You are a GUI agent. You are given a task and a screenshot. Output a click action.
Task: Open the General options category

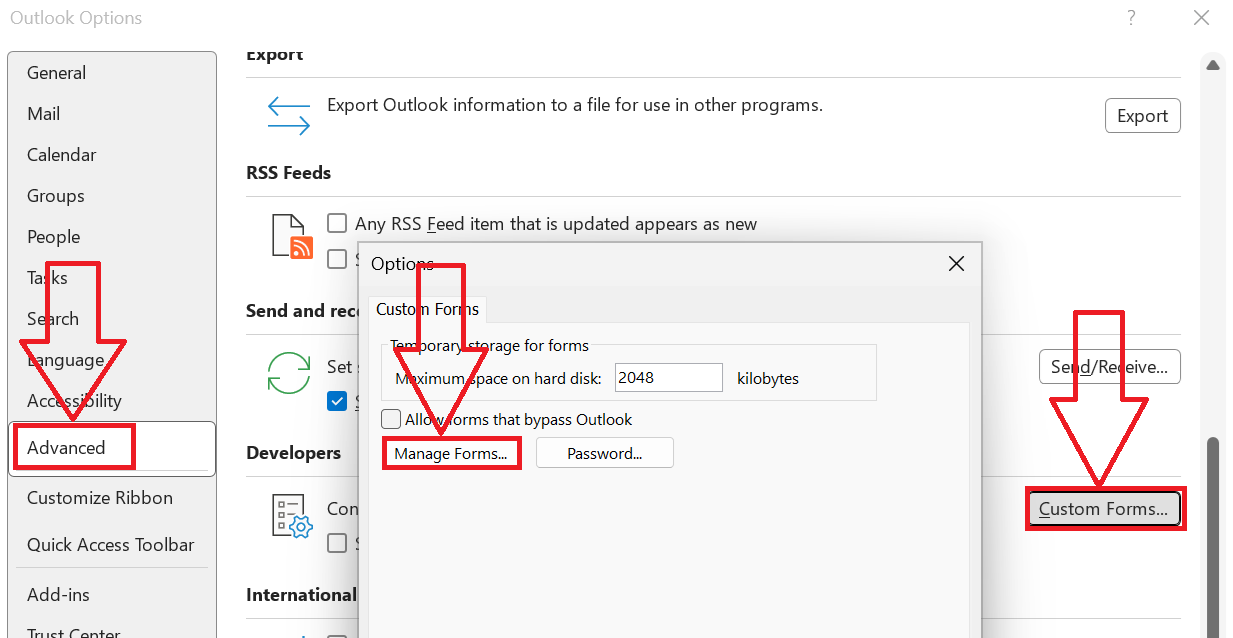pyautogui.click(x=57, y=73)
